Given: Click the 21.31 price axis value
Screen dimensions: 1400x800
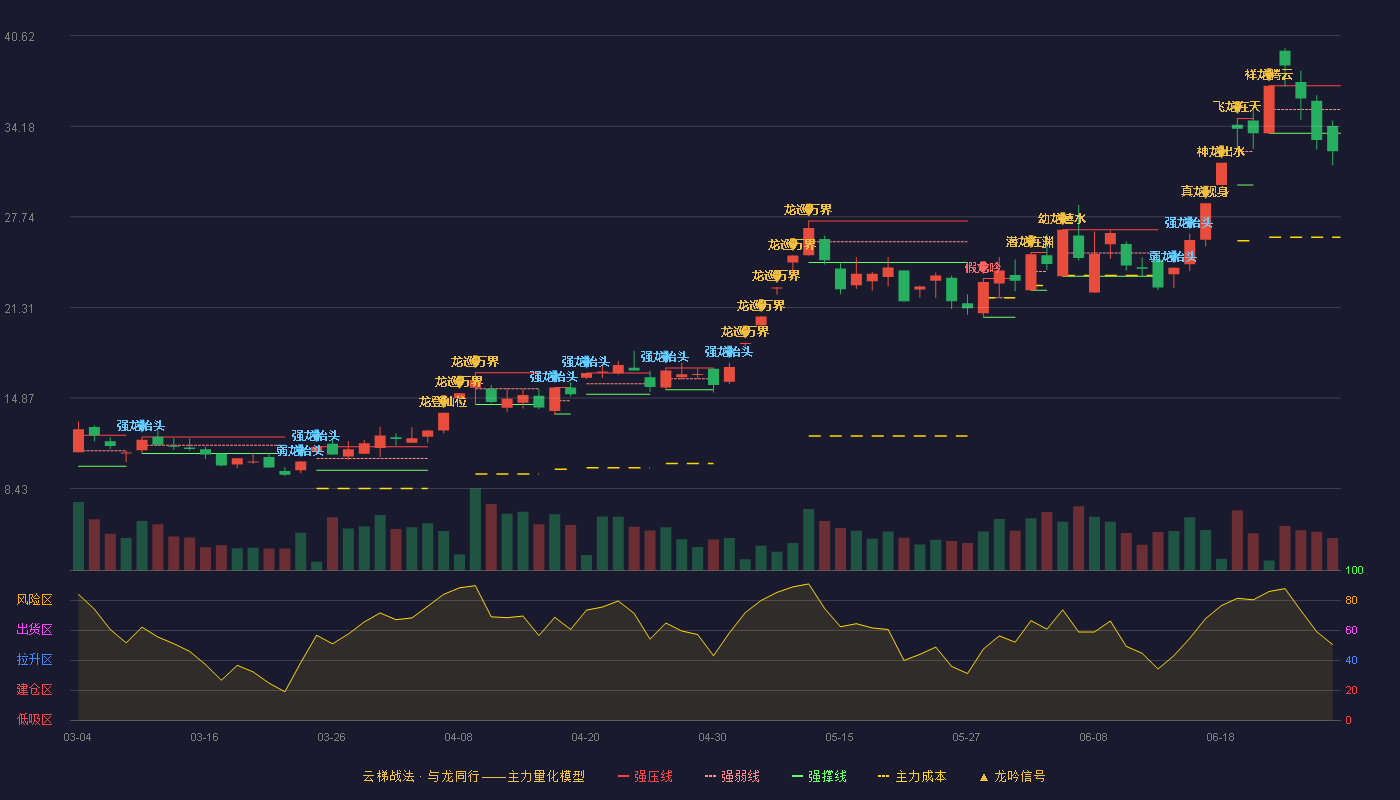Looking at the screenshot, I should tap(20, 309).
